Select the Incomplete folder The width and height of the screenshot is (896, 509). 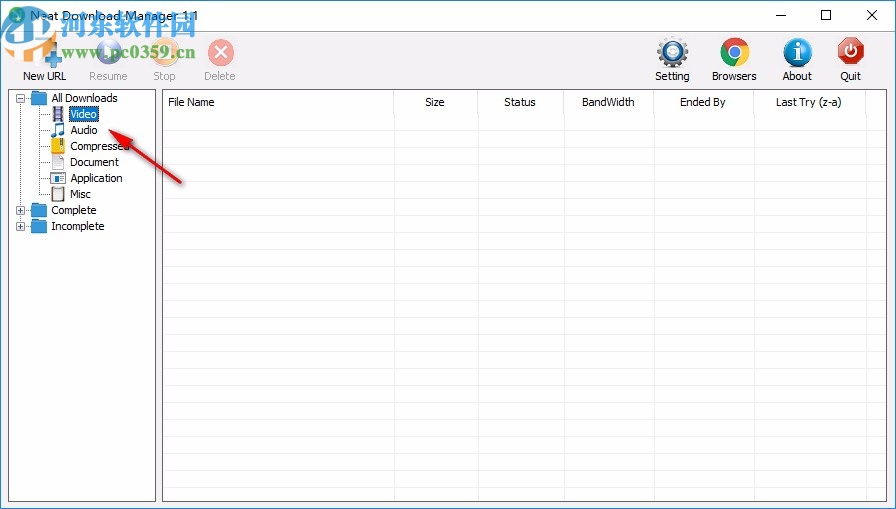pyautogui.click(x=78, y=226)
